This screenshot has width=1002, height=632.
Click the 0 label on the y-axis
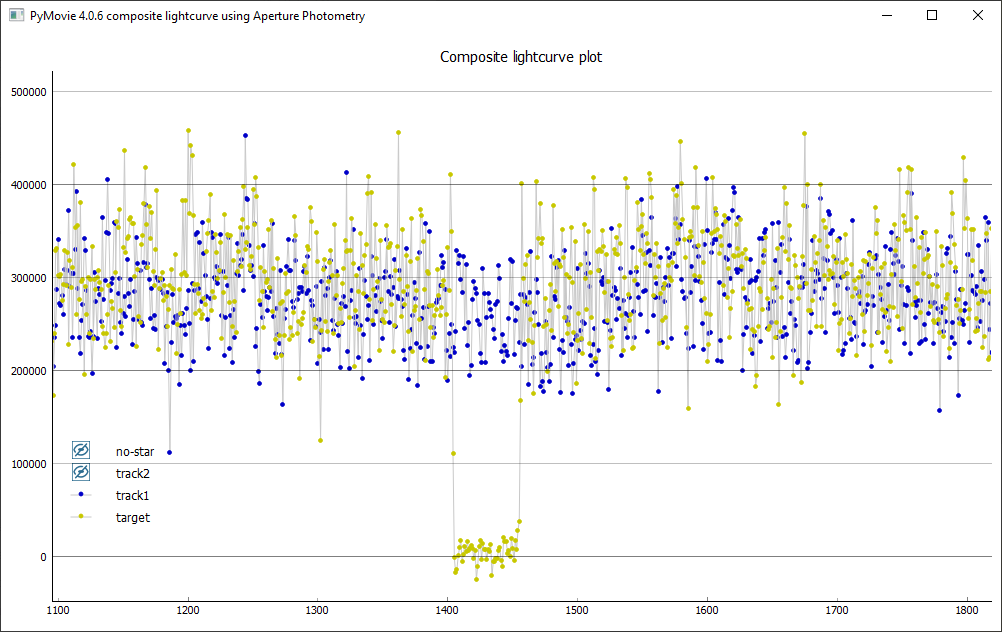[x=42, y=557]
